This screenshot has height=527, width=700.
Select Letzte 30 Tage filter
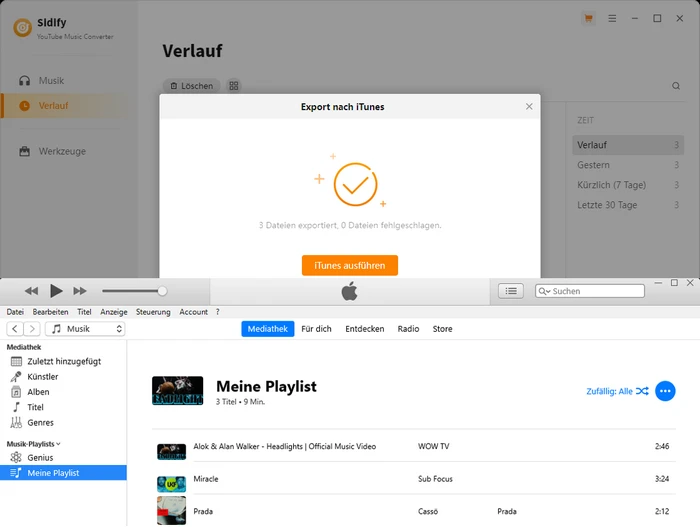click(x=628, y=205)
